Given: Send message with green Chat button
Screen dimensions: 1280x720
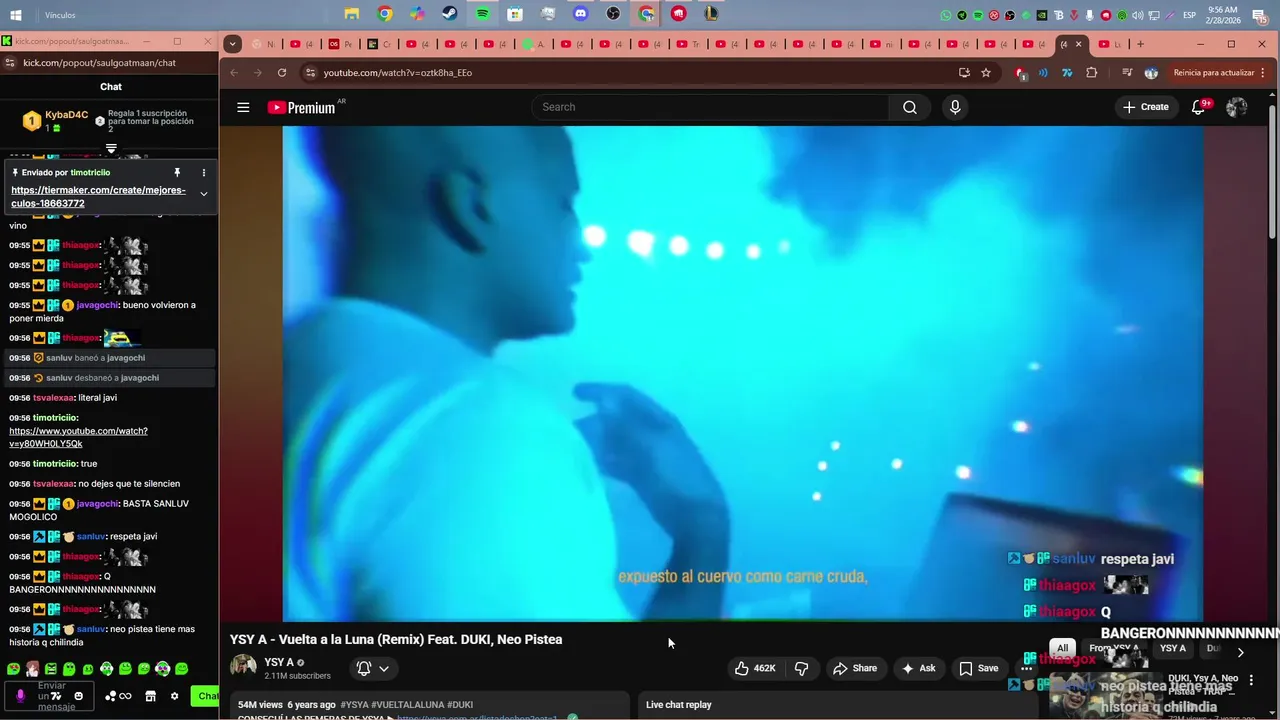Looking at the screenshot, I should pos(206,696).
